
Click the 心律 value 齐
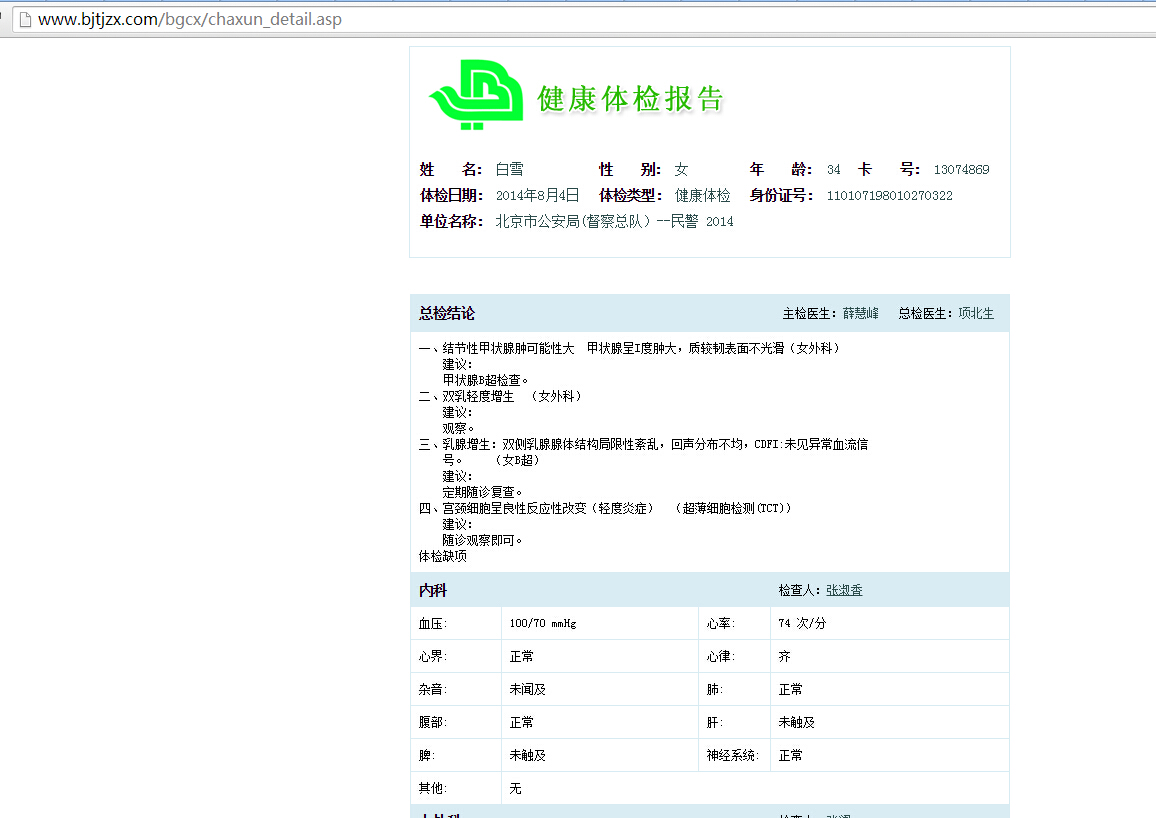point(784,656)
